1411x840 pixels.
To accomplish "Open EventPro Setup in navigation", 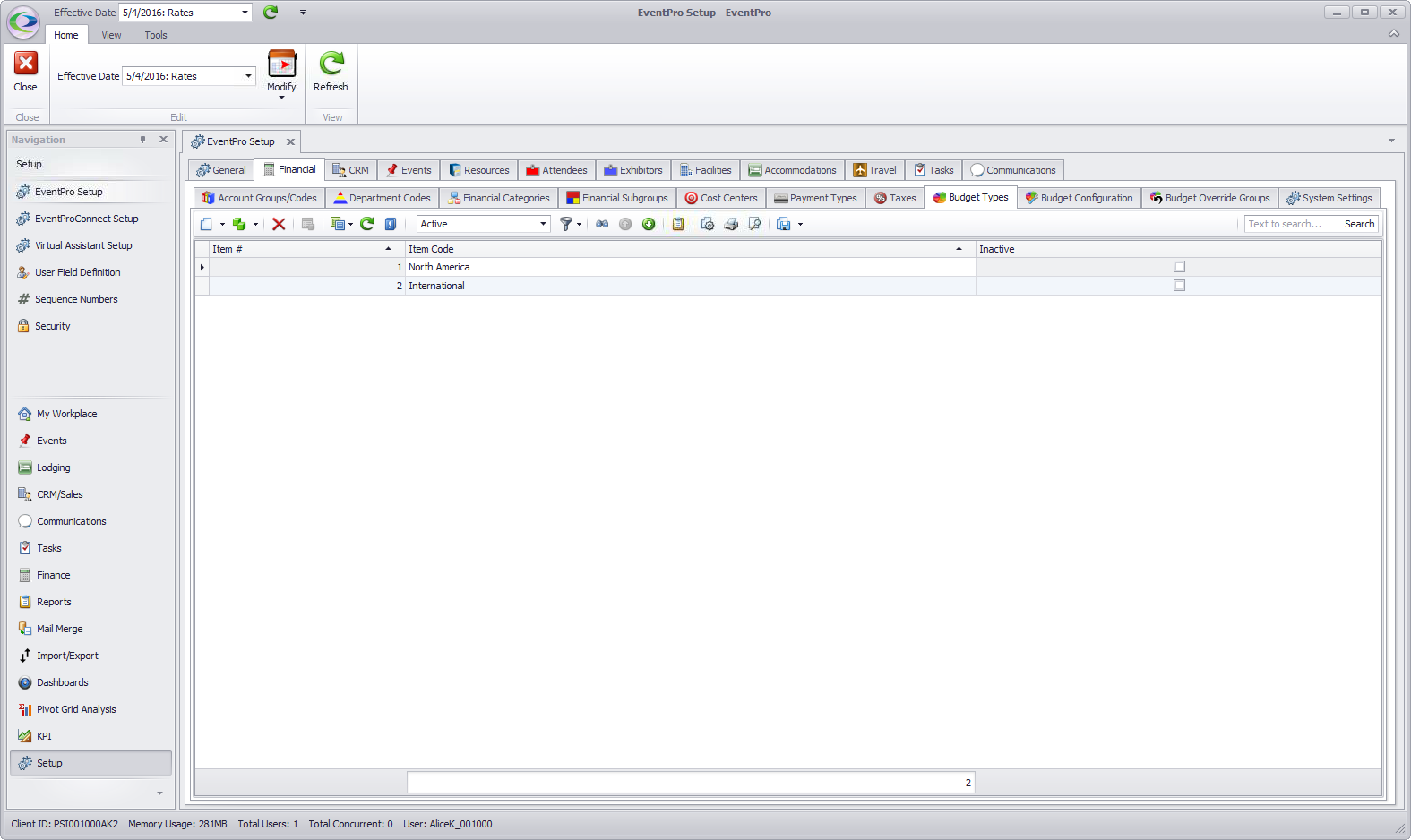I will coord(69,192).
